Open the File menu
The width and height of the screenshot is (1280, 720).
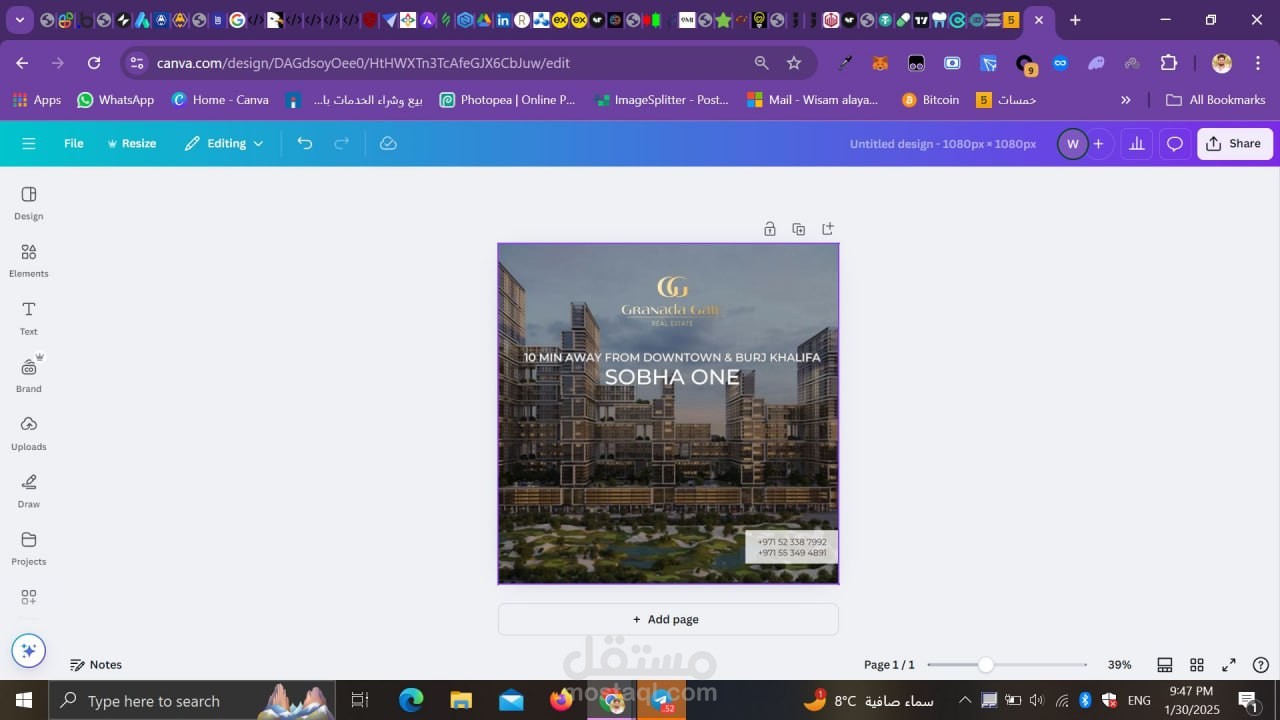click(x=74, y=144)
